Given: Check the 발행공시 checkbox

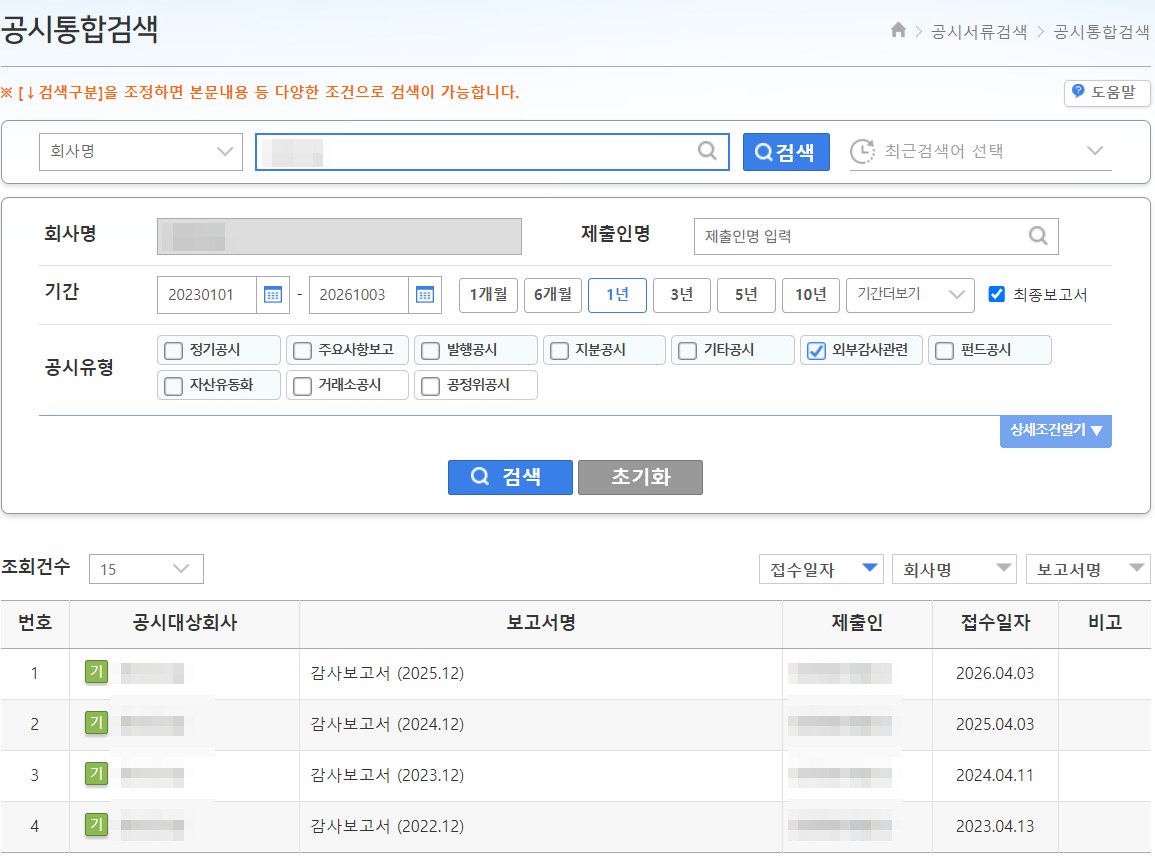Looking at the screenshot, I should click(x=430, y=351).
